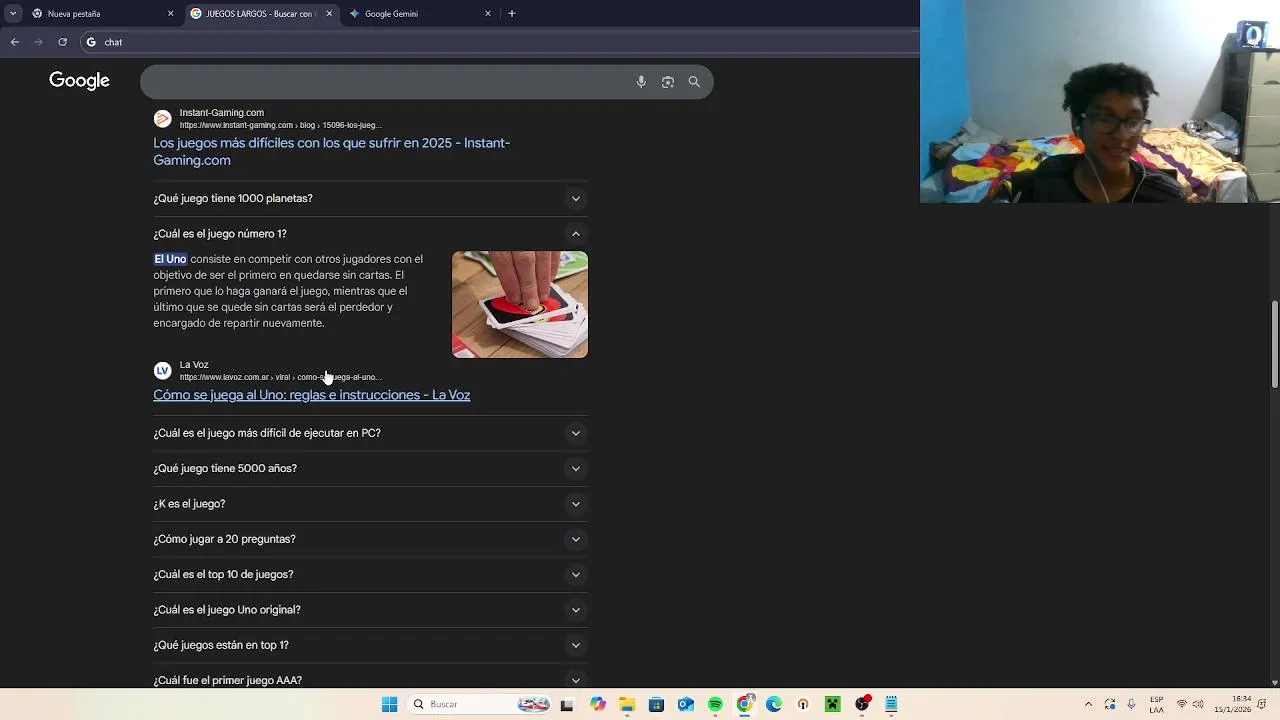The width and height of the screenshot is (1280, 720).
Task: Click the microphone icon in system tray
Action: [1131, 704]
